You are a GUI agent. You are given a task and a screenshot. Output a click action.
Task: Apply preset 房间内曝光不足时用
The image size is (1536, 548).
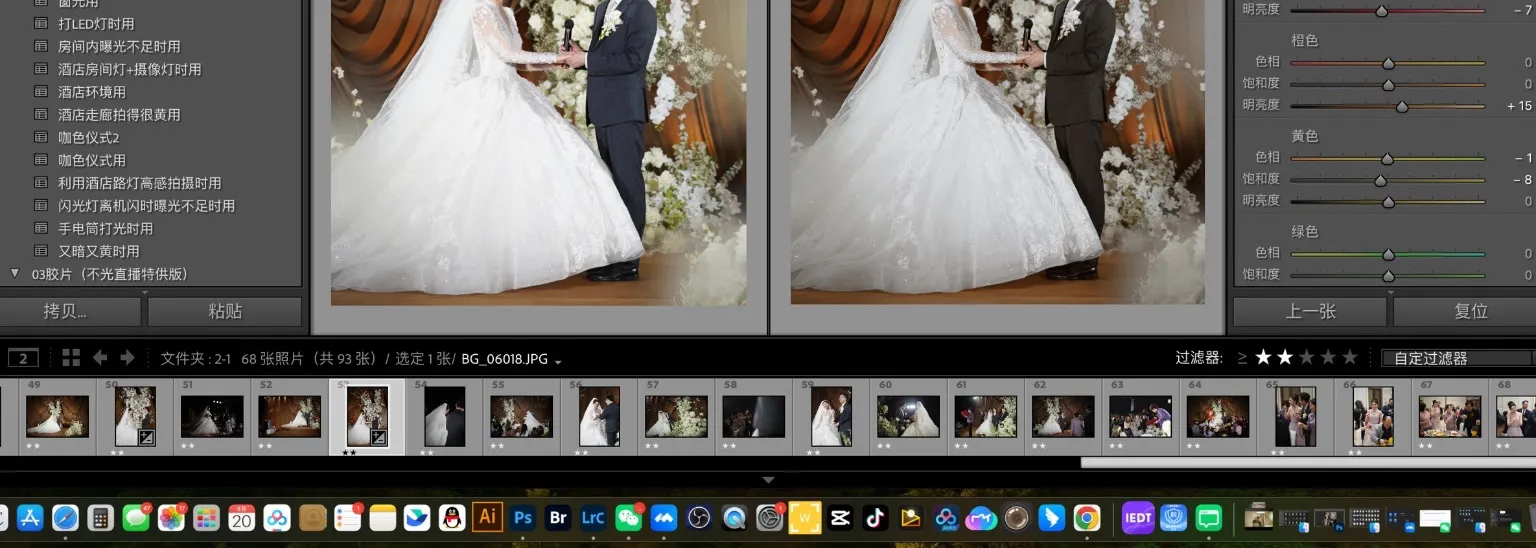click(x=119, y=46)
